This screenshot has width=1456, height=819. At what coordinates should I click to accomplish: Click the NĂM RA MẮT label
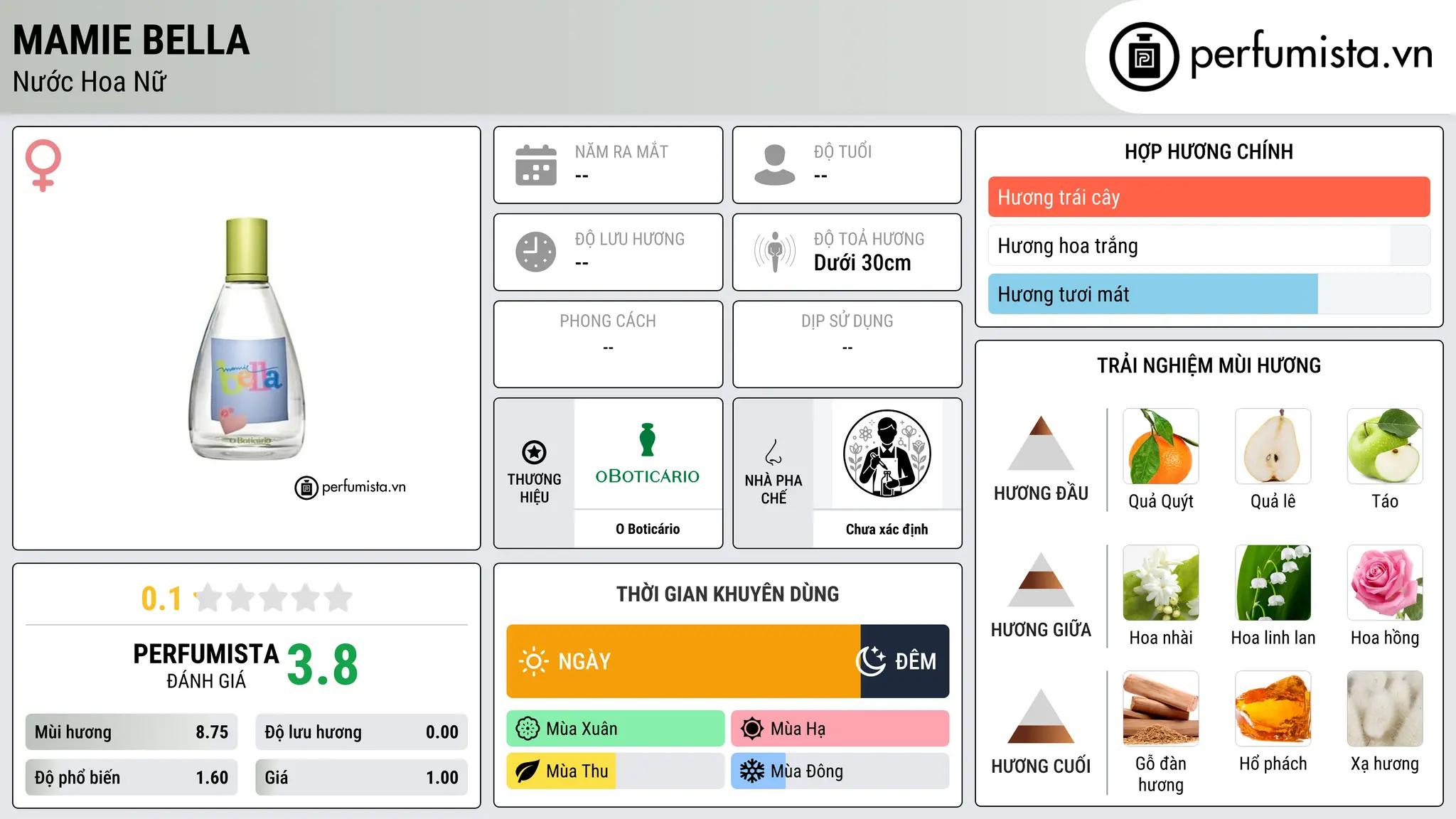tap(621, 151)
